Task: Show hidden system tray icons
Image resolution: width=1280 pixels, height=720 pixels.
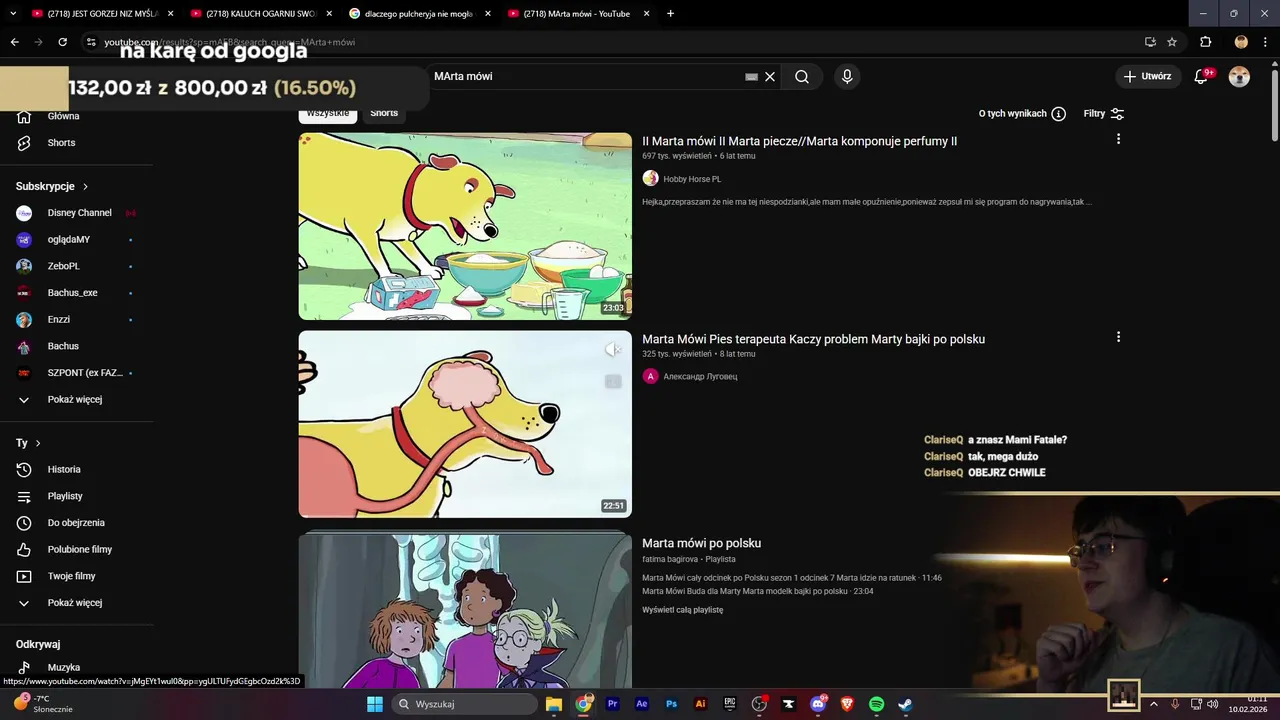Action: pos(1153,704)
